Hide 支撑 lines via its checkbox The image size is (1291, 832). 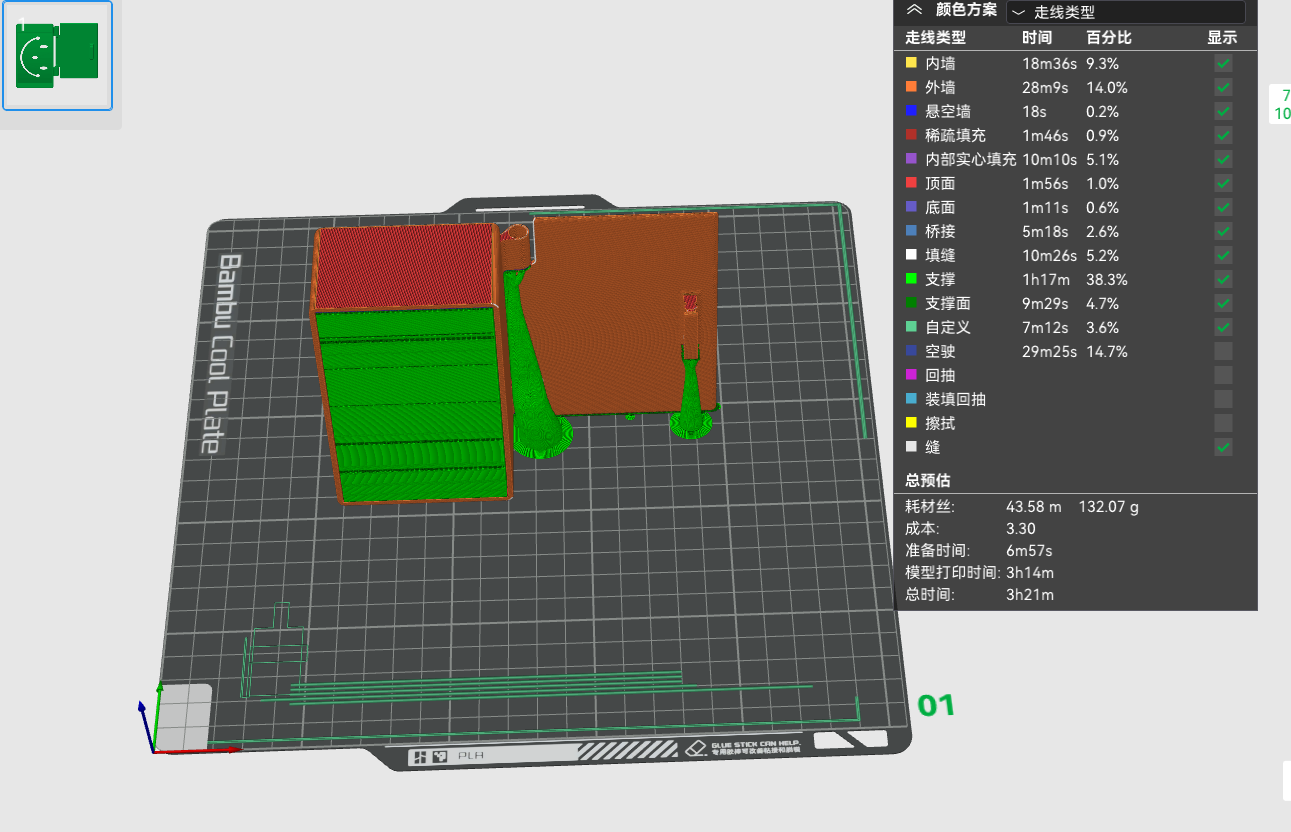(x=1223, y=279)
